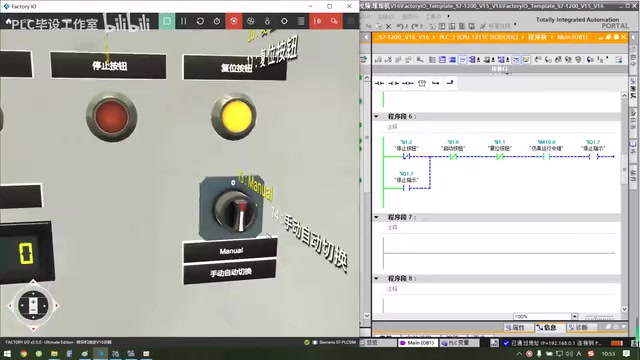This screenshot has width=640, height=360.
Task: Click the 停止按钮 label plate
Action: (x=108, y=65)
